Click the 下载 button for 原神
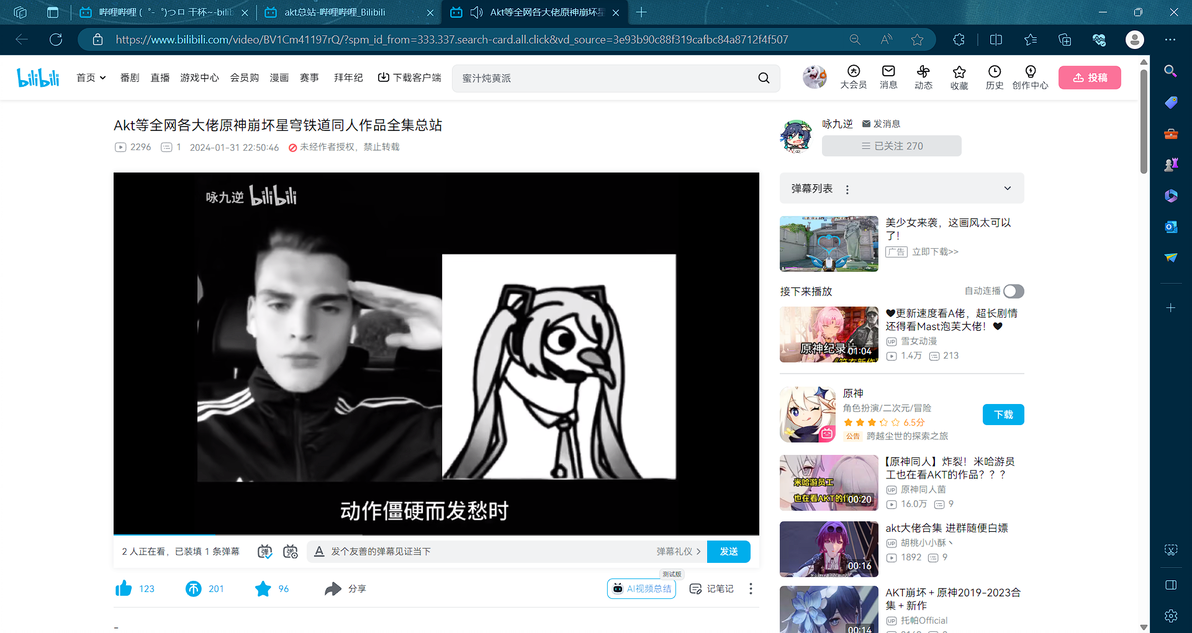The height and width of the screenshot is (633, 1192). pos(1003,414)
